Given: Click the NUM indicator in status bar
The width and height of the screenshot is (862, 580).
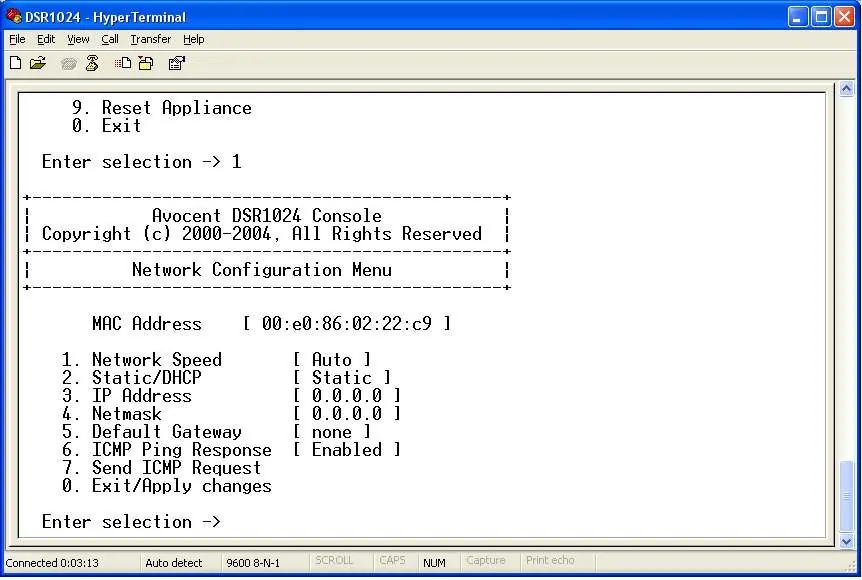Looking at the screenshot, I should (434, 563).
